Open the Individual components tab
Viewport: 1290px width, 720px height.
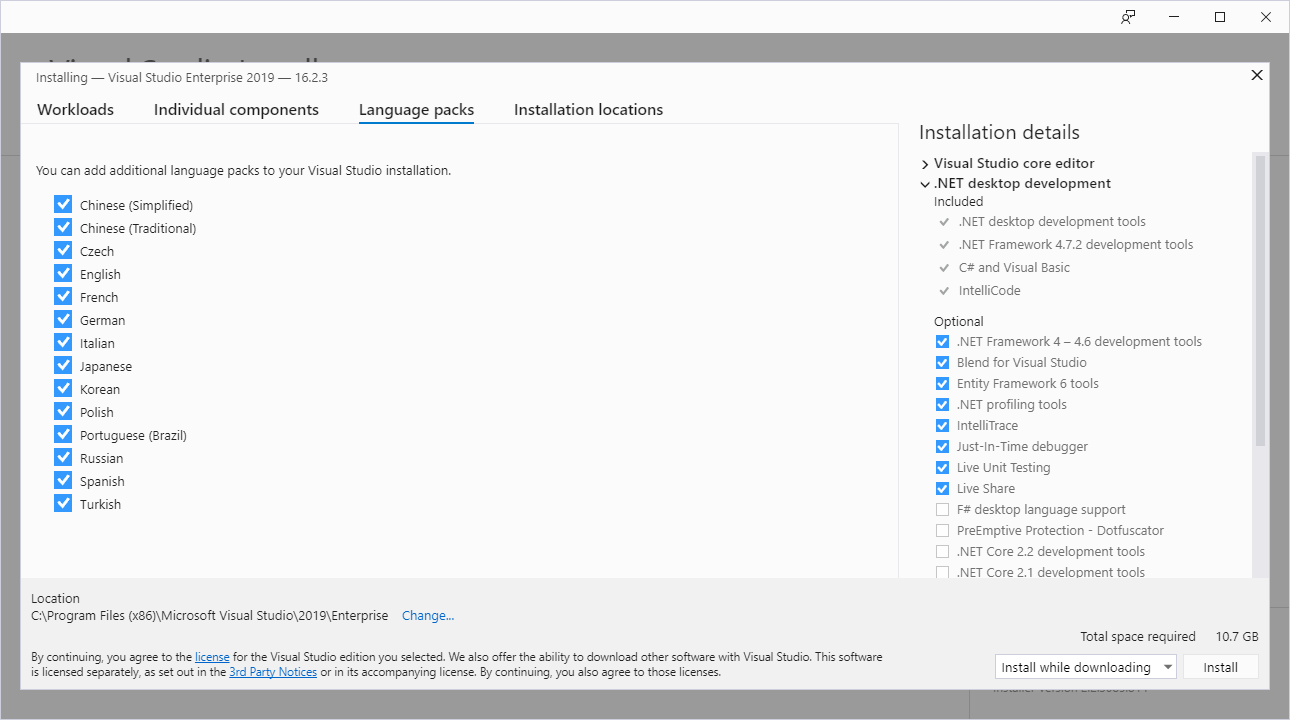click(236, 110)
